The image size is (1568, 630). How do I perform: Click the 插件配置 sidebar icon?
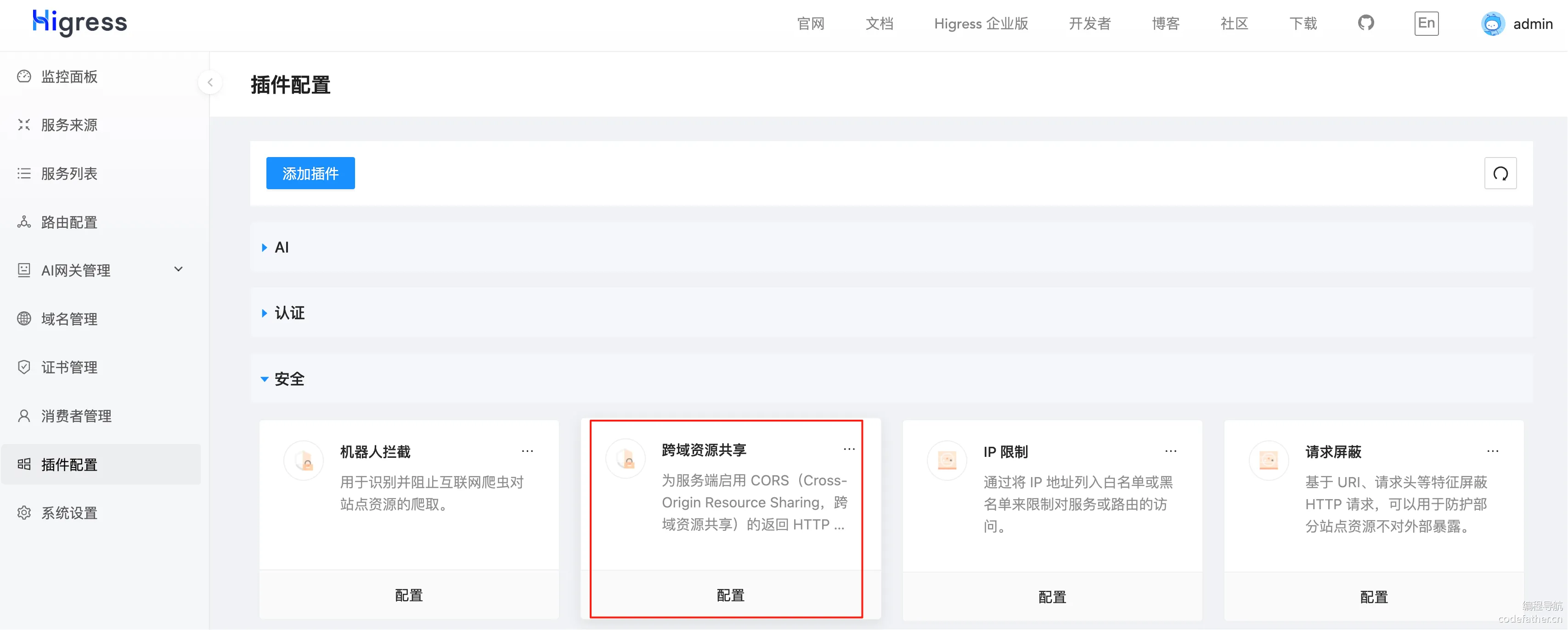coord(24,464)
